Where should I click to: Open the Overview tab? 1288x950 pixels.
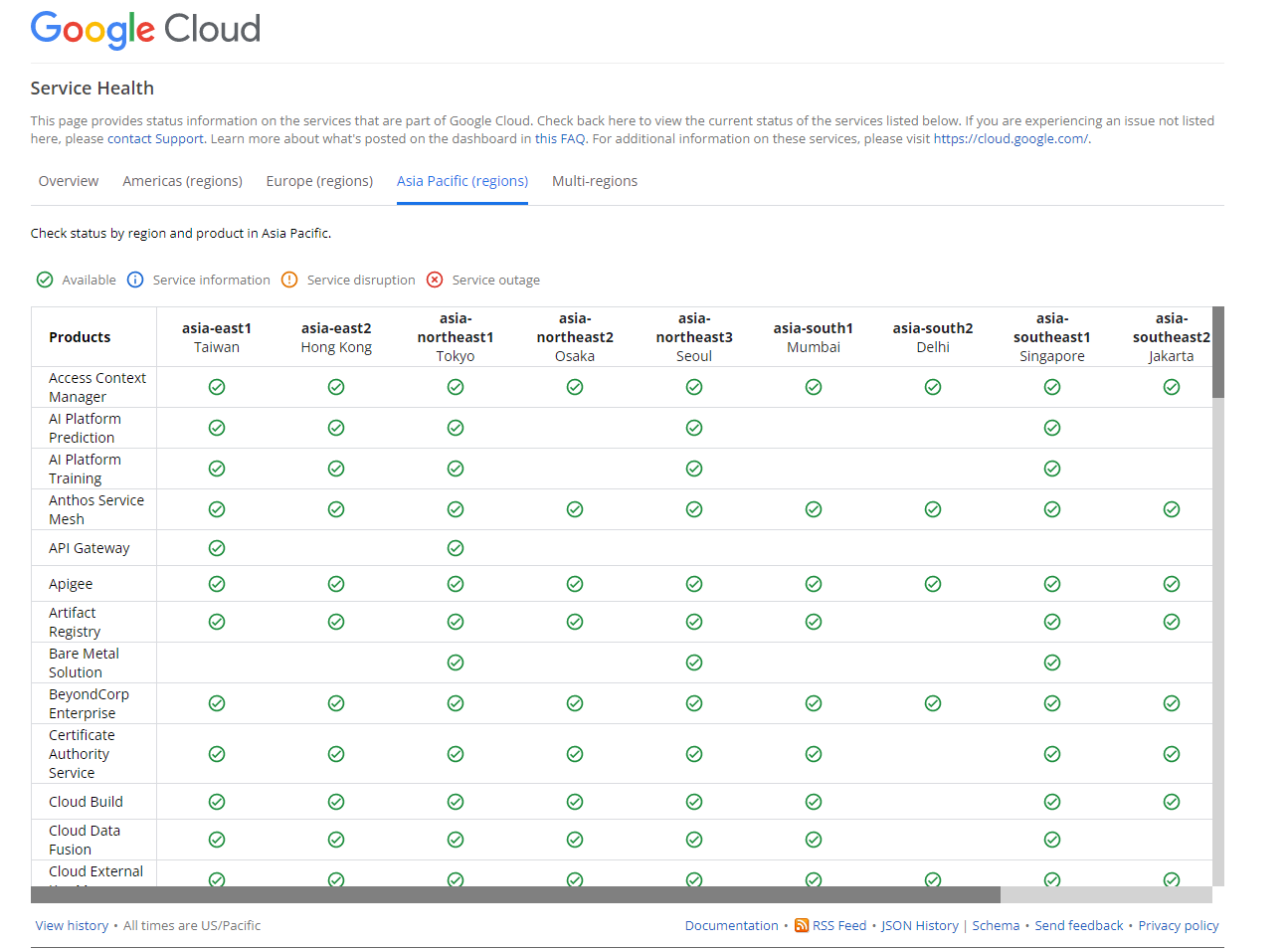69,181
